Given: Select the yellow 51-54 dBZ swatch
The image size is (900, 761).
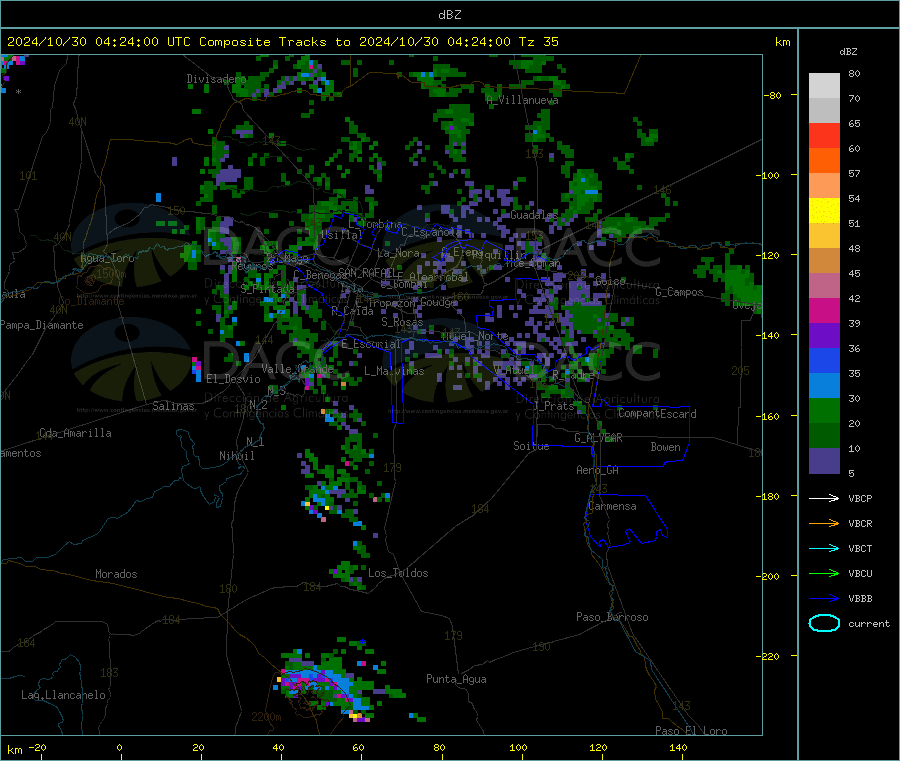Looking at the screenshot, I should click(x=824, y=211).
